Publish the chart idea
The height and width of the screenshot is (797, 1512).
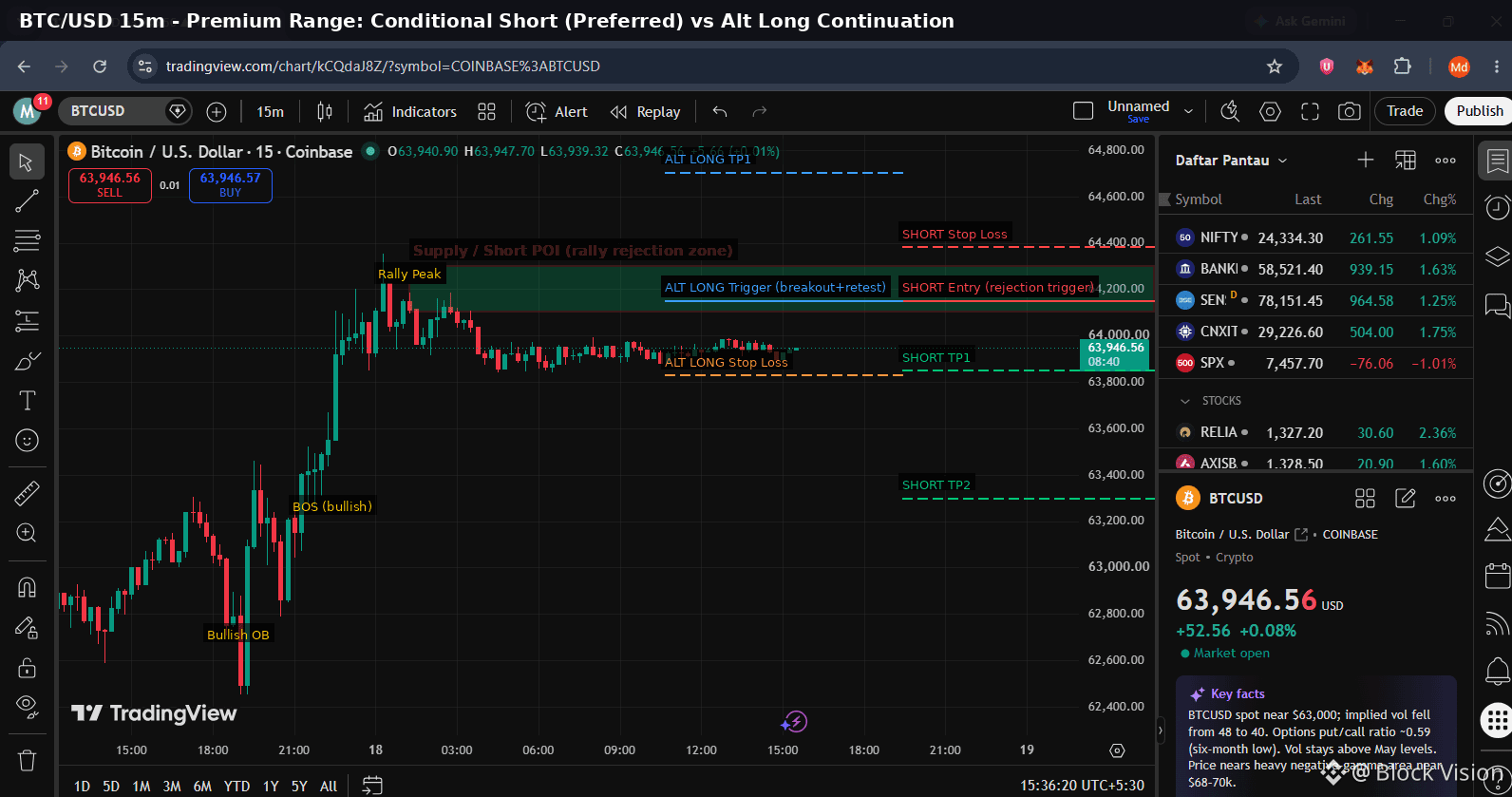coord(1479,111)
